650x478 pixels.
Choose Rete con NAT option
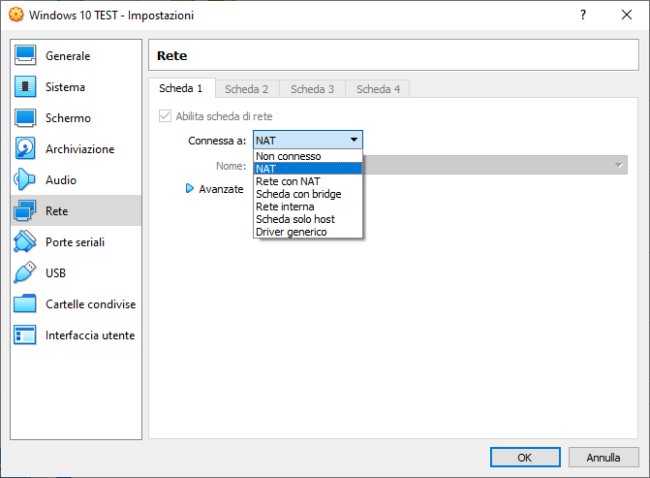308,182
